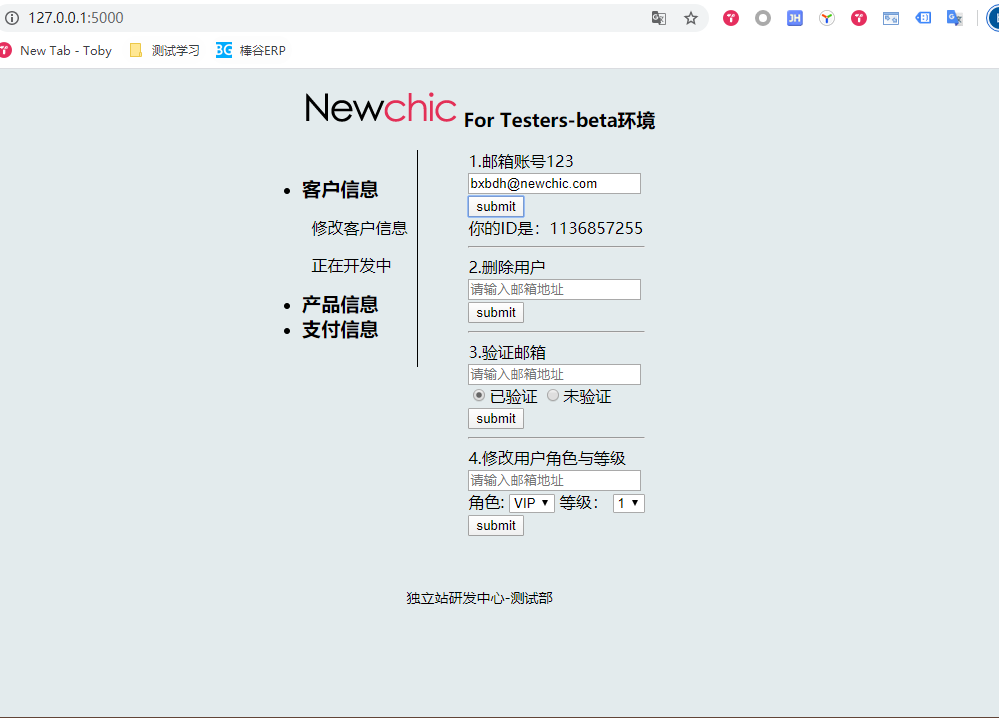This screenshot has width=999, height=718.
Task: Select the 支付信息 menu item
Action: [x=340, y=329]
